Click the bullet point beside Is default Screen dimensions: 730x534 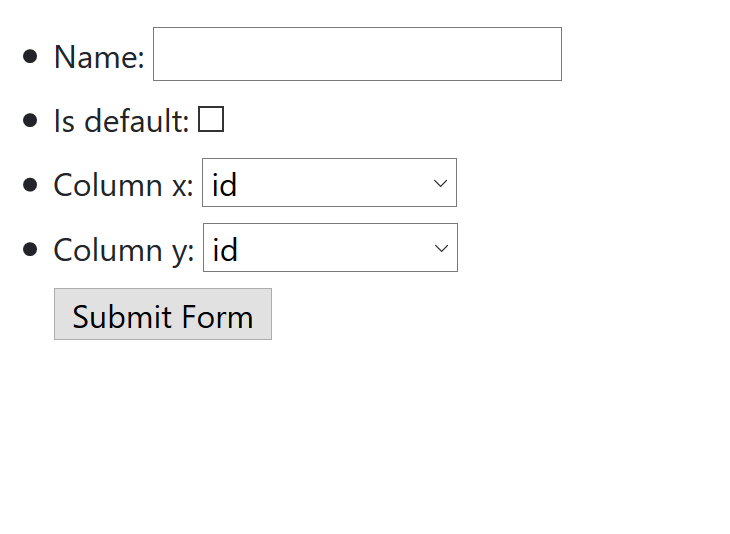[30, 120]
